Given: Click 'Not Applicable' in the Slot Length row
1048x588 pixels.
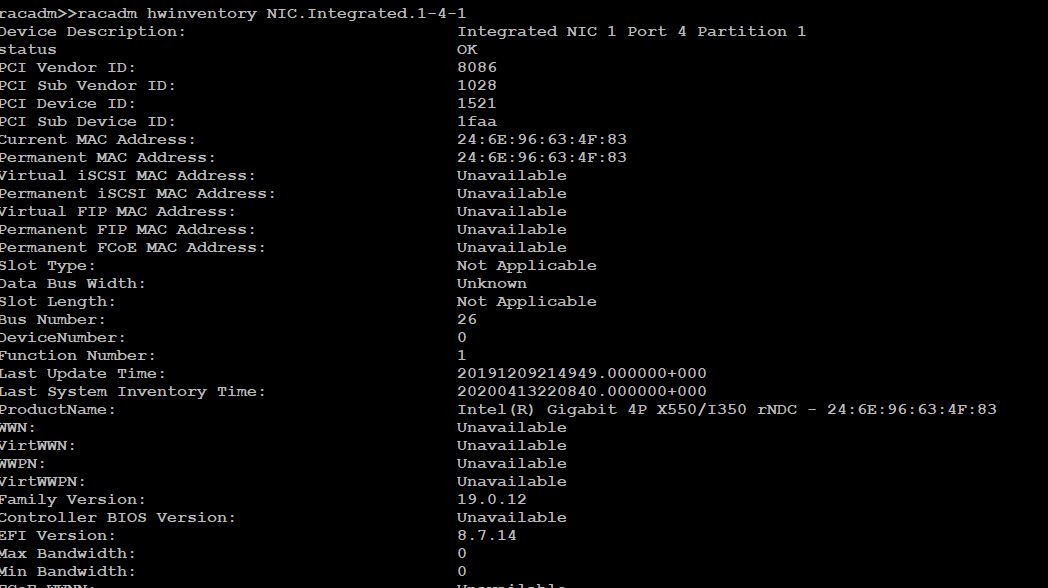Looking at the screenshot, I should pos(527,302).
